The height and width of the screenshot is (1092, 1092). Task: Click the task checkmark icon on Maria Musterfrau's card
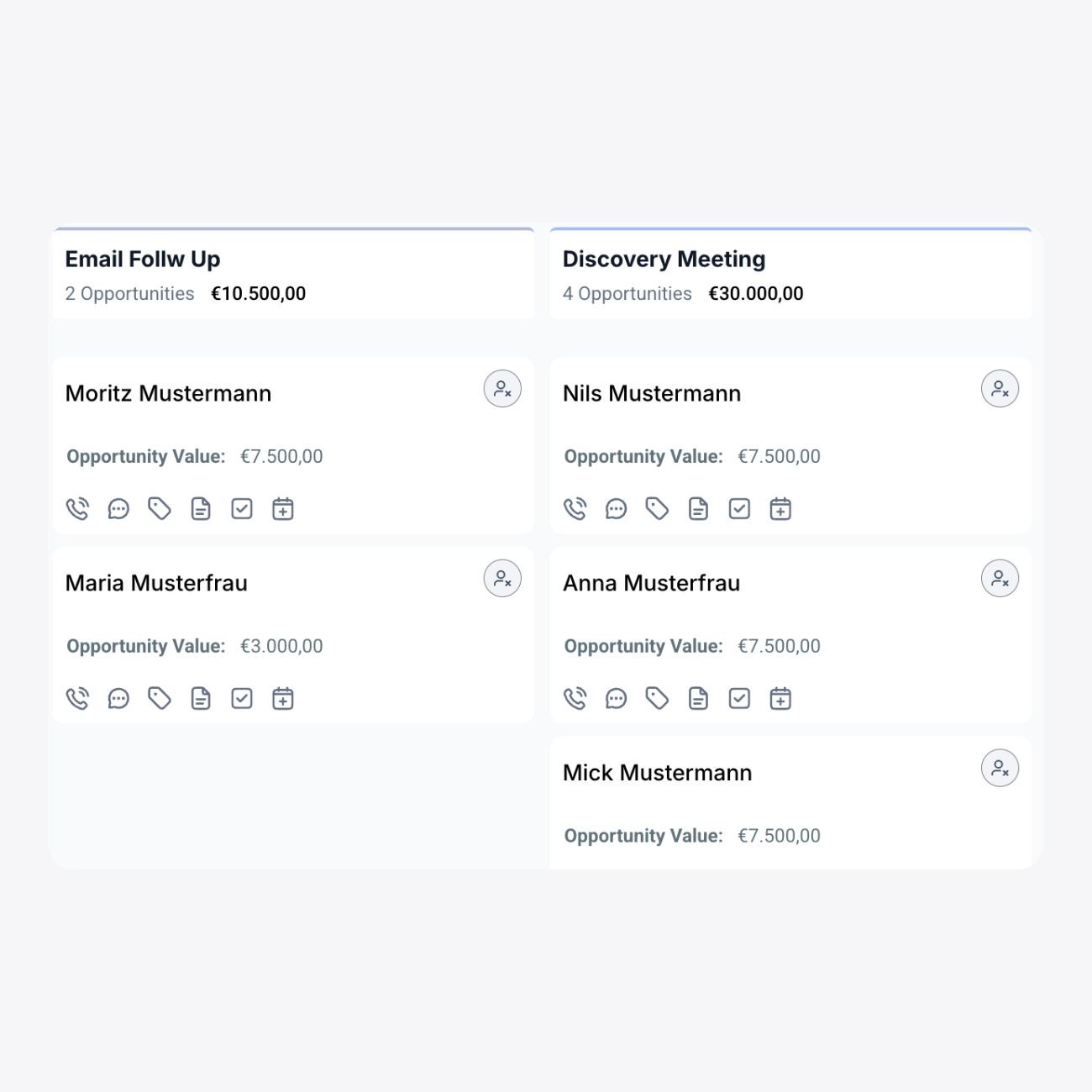(x=242, y=698)
